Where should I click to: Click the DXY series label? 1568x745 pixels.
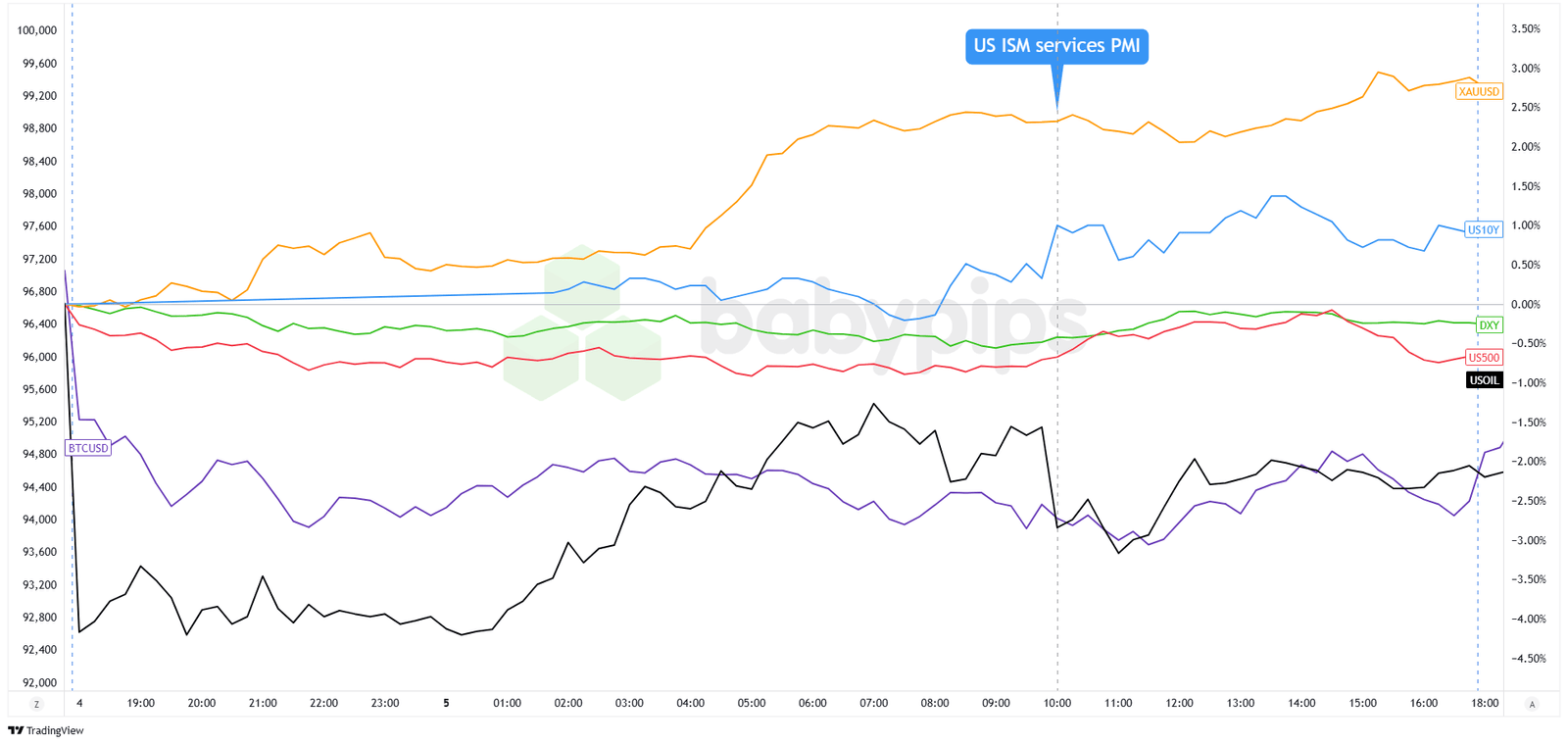[1489, 325]
